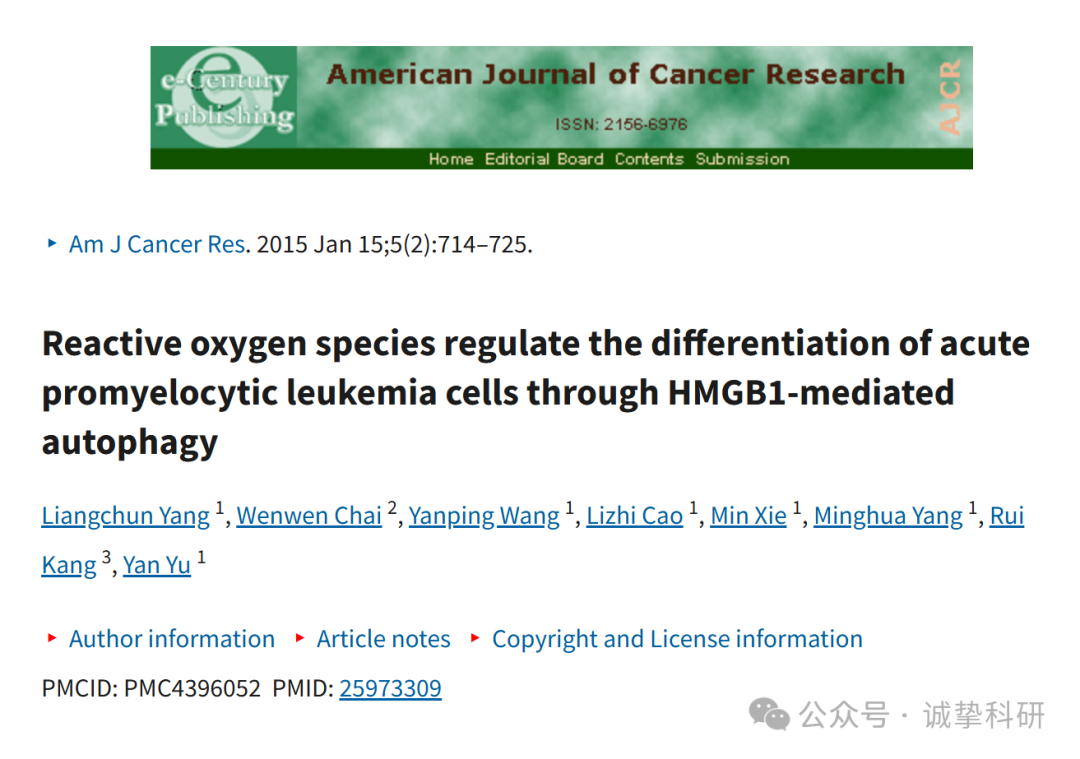1080x759 pixels.
Task: Open the Home menu in journal banner
Action: click(x=450, y=159)
